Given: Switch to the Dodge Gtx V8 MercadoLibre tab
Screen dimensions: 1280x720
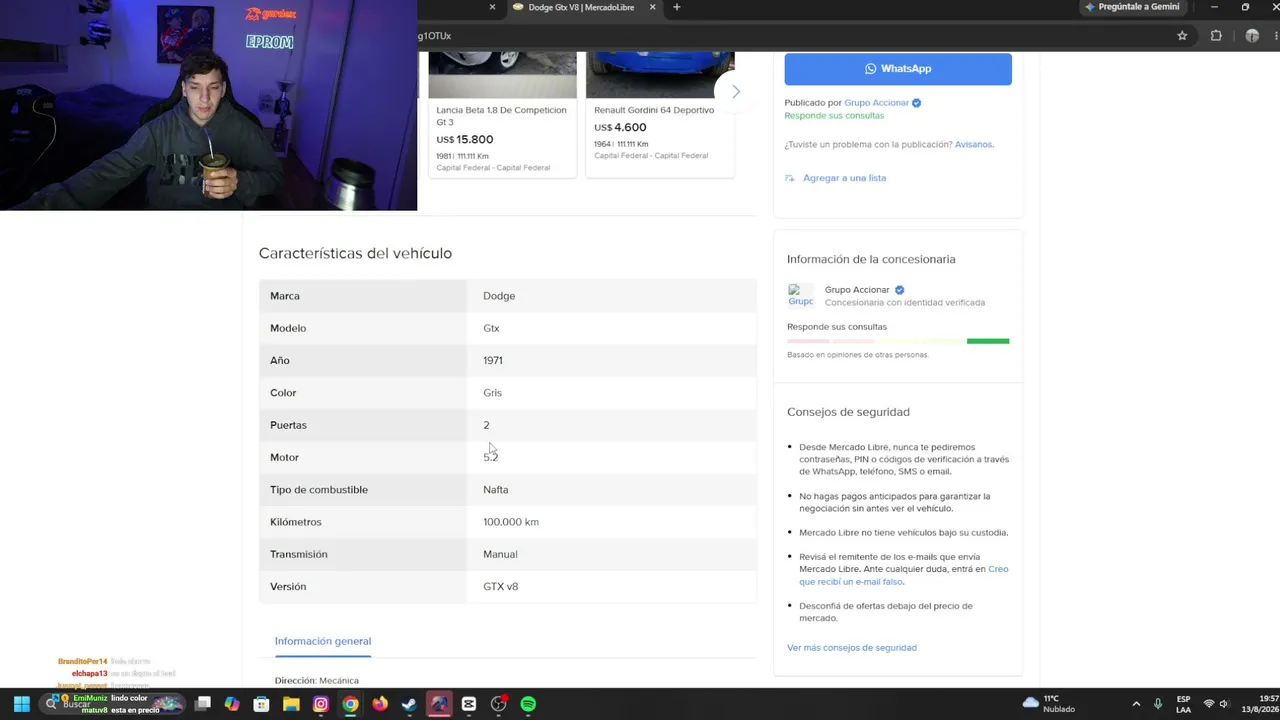Looking at the screenshot, I should click(583, 7).
